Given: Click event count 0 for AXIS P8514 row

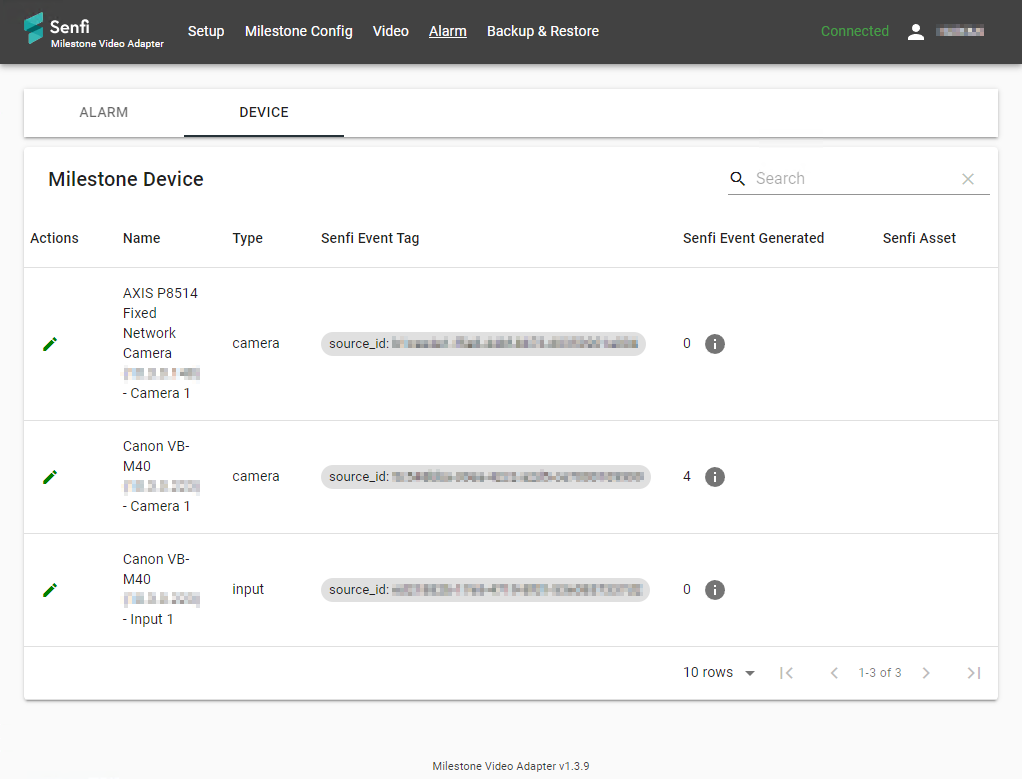Looking at the screenshot, I should click(687, 344).
